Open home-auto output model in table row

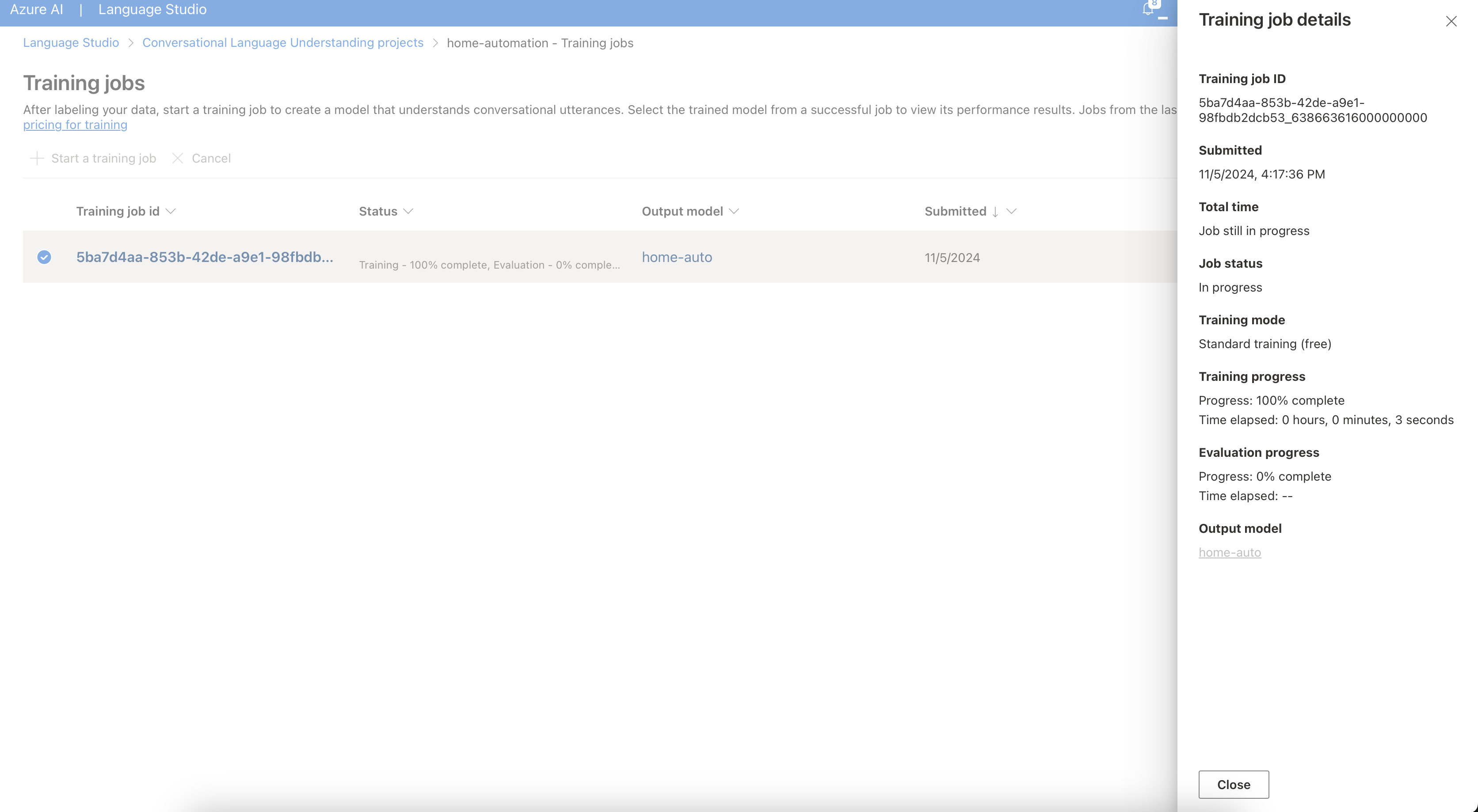pyautogui.click(x=677, y=257)
